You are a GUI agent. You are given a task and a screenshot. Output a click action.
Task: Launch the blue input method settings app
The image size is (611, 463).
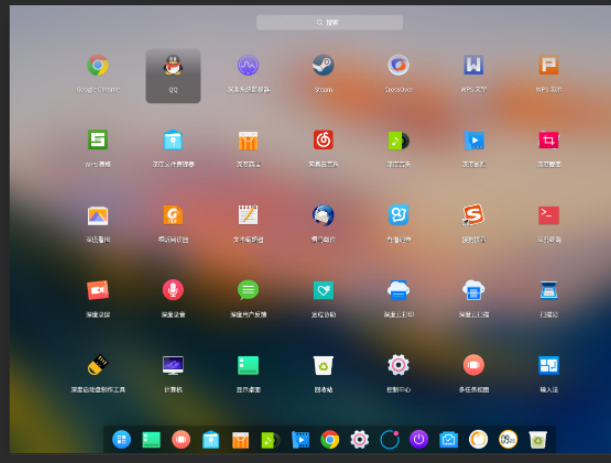click(549, 365)
